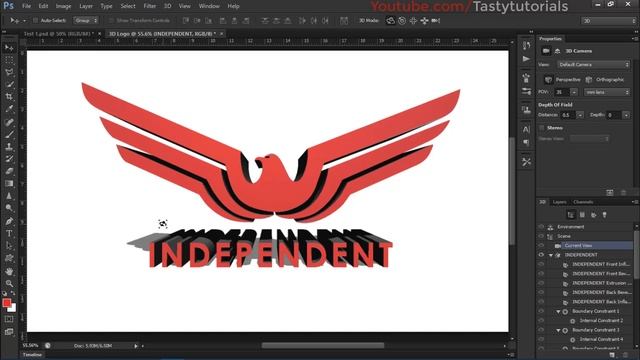Select the Brush tool

click(x=9, y=134)
